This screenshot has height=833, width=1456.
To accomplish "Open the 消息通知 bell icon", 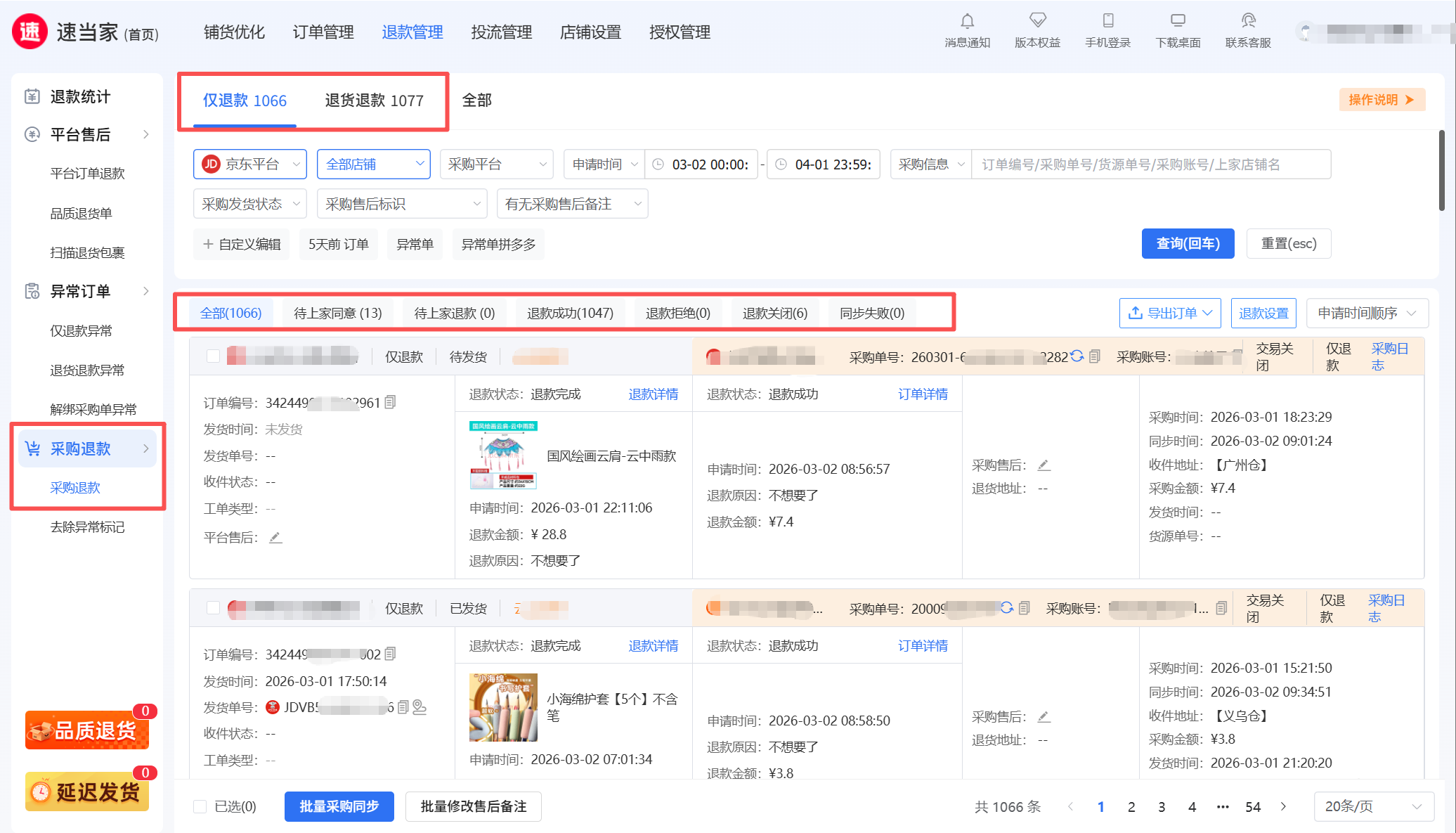I will click(967, 22).
